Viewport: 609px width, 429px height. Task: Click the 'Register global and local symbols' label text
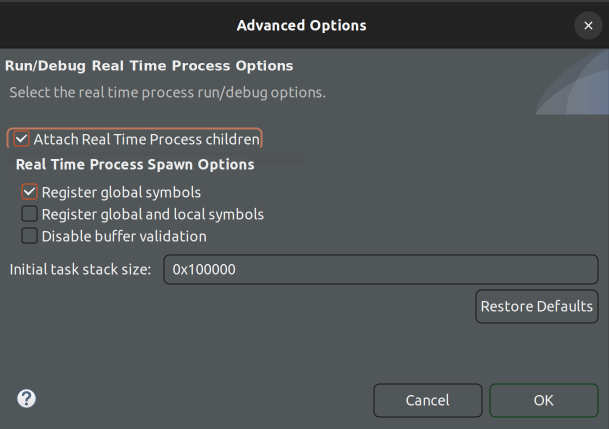click(152, 214)
